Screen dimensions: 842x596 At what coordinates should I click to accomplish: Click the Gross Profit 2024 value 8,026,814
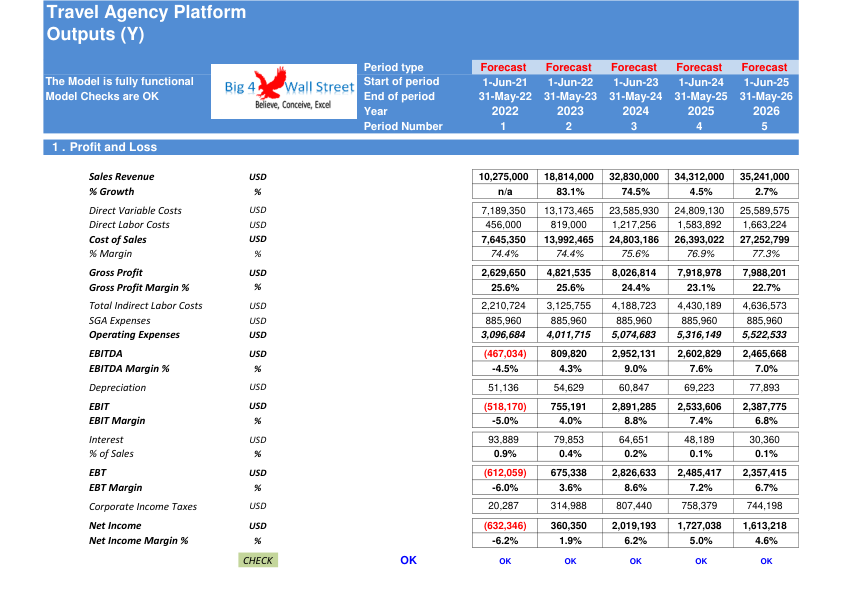[x=635, y=273]
